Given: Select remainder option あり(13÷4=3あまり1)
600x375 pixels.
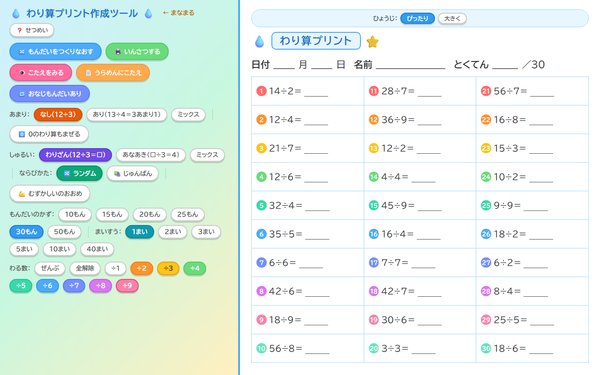Looking at the screenshot, I should click(127, 114).
